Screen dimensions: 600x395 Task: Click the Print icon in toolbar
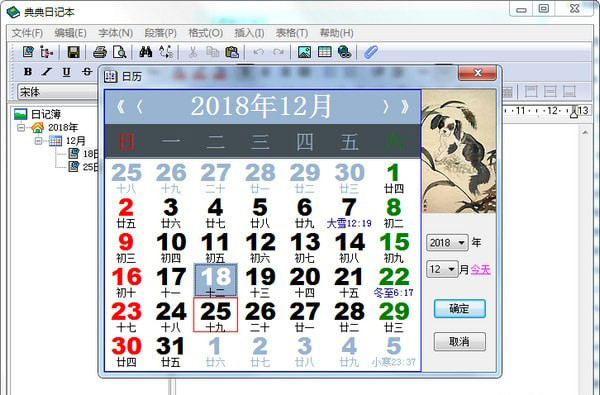coord(100,52)
